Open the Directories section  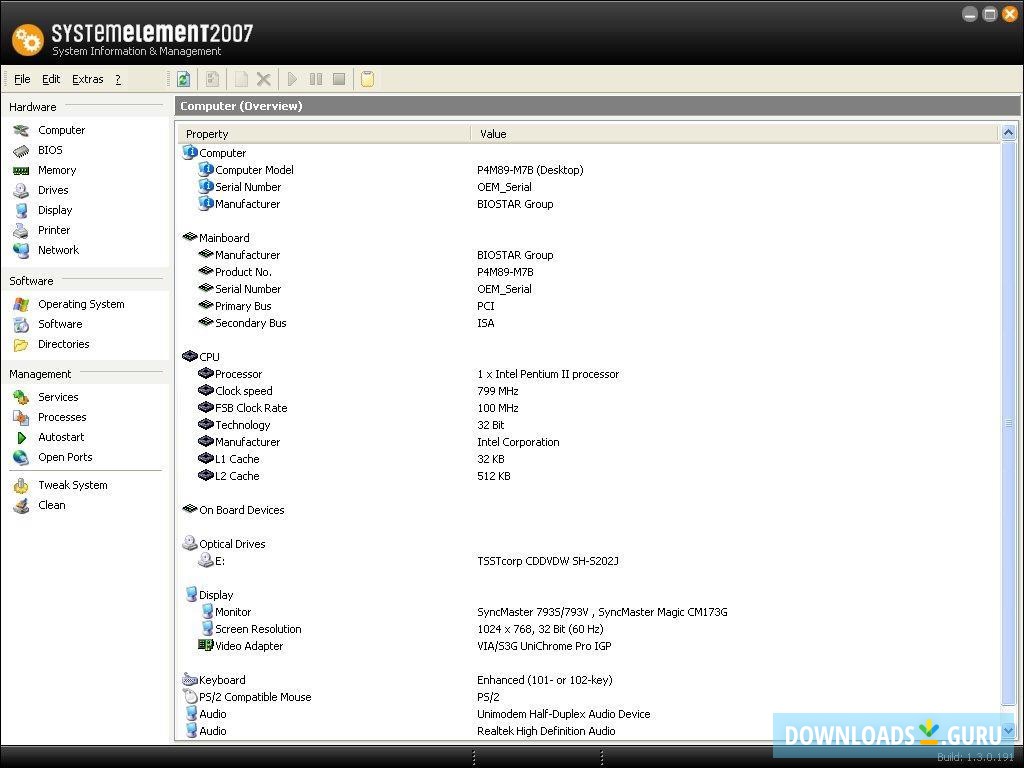(x=63, y=344)
